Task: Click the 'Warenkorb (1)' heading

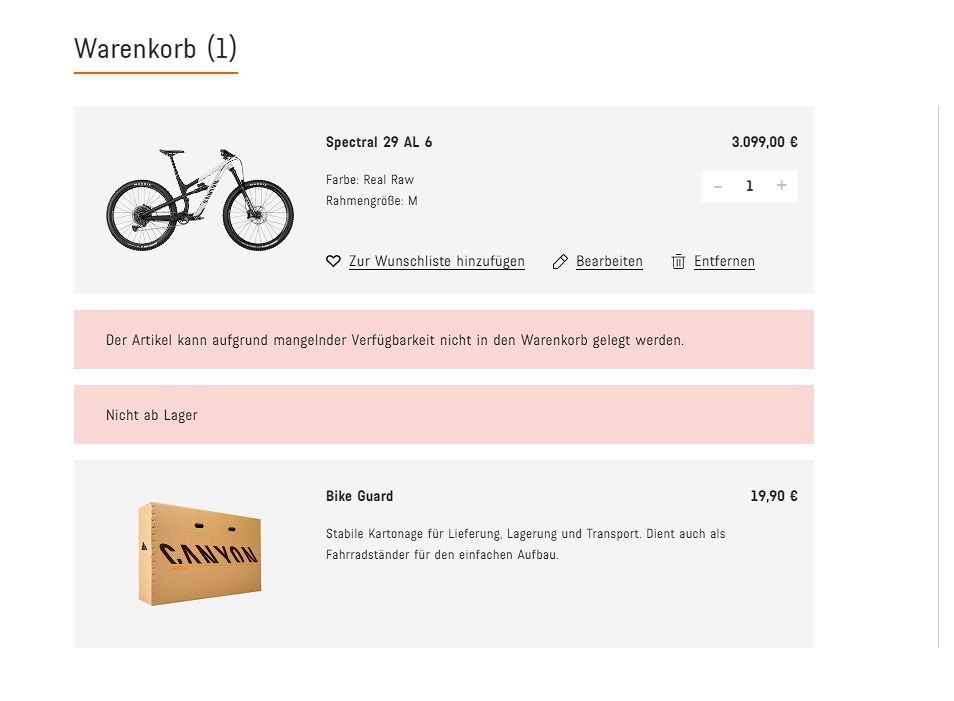Action: click(156, 48)
